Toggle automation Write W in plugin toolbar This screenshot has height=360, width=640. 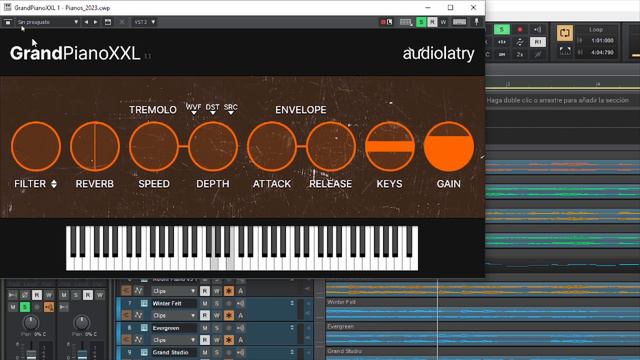(x=443, y=22)
